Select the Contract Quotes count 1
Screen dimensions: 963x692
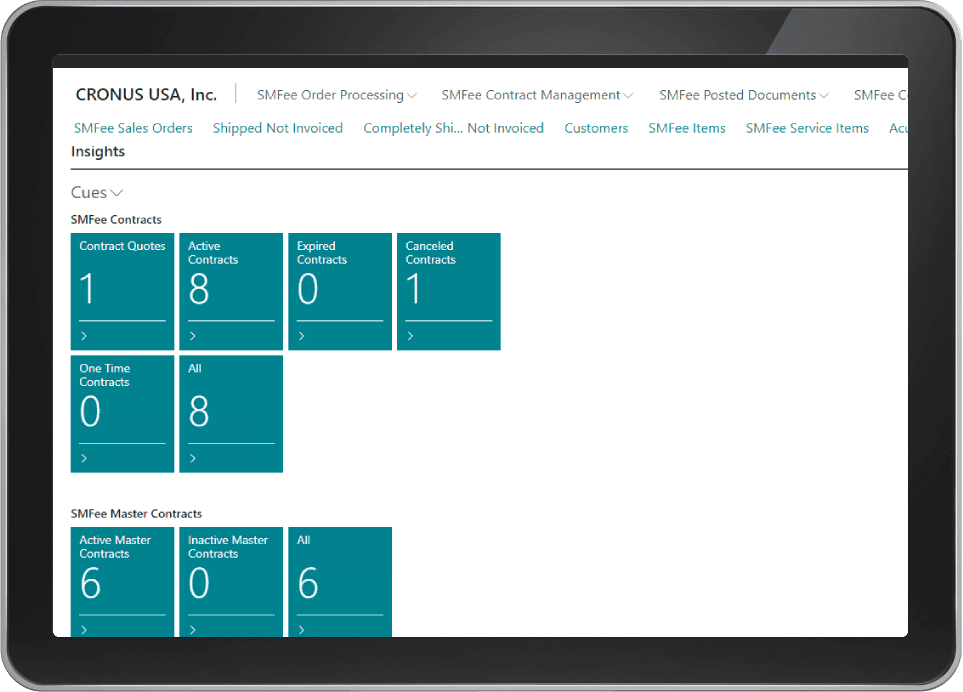pos(87,289)
